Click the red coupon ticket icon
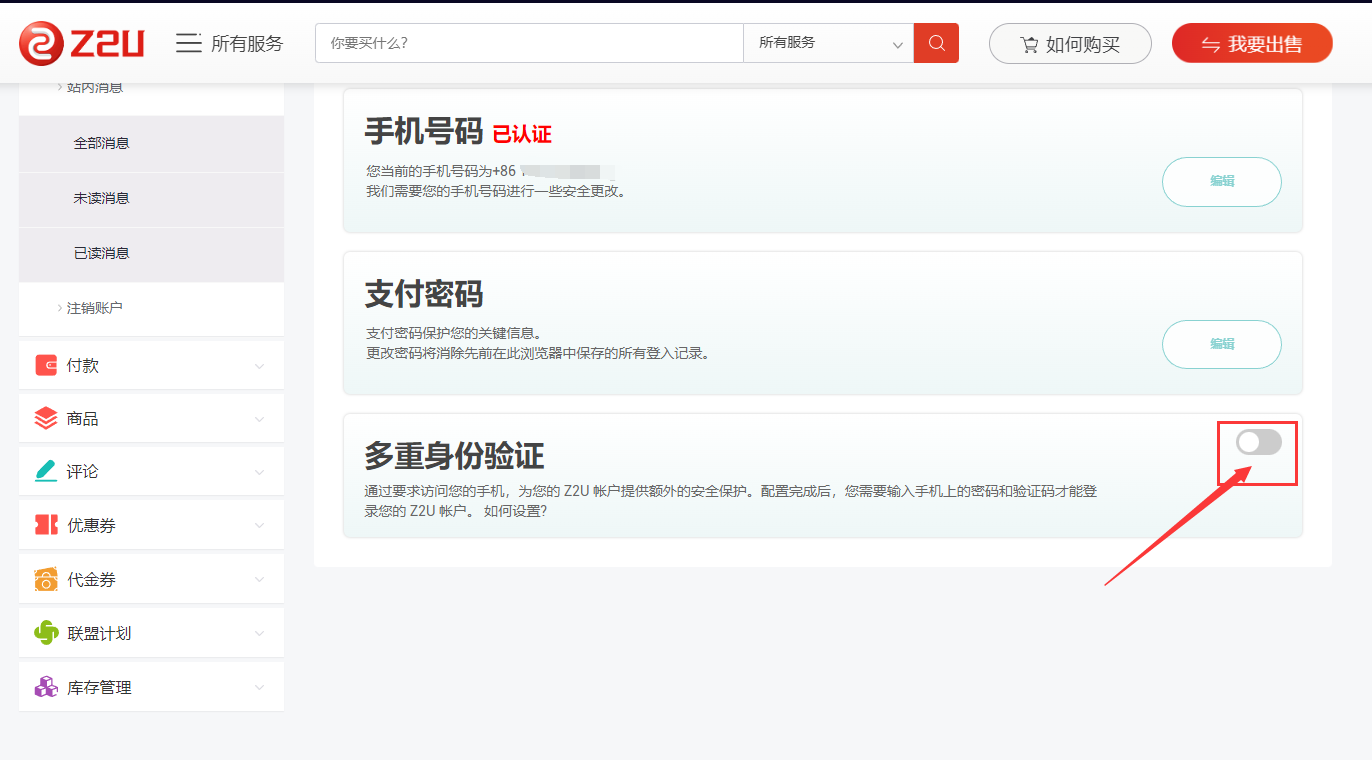1372x760 pixels. click(46, 525)
